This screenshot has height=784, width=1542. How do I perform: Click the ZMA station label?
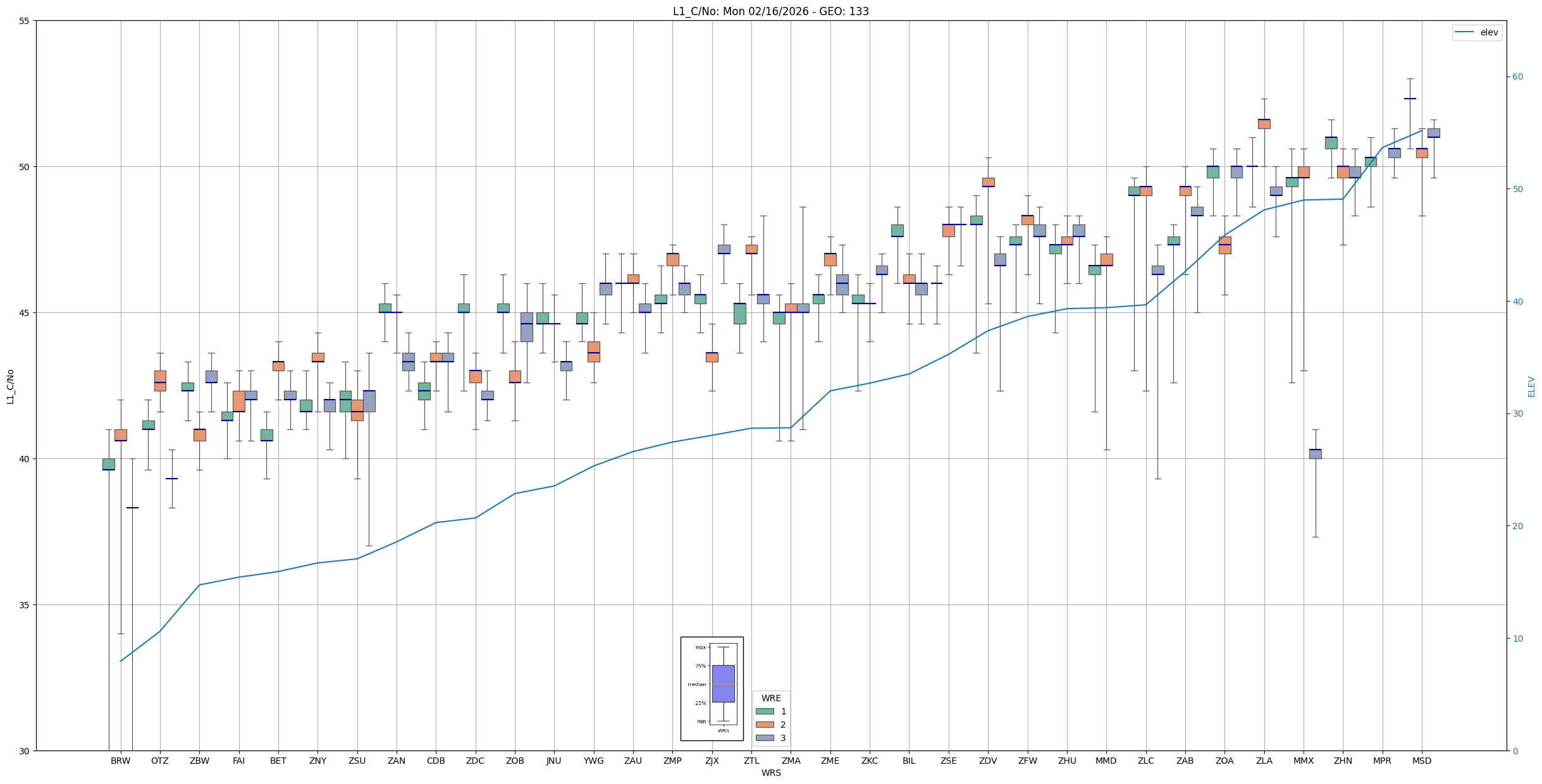(x=791, y=761)
